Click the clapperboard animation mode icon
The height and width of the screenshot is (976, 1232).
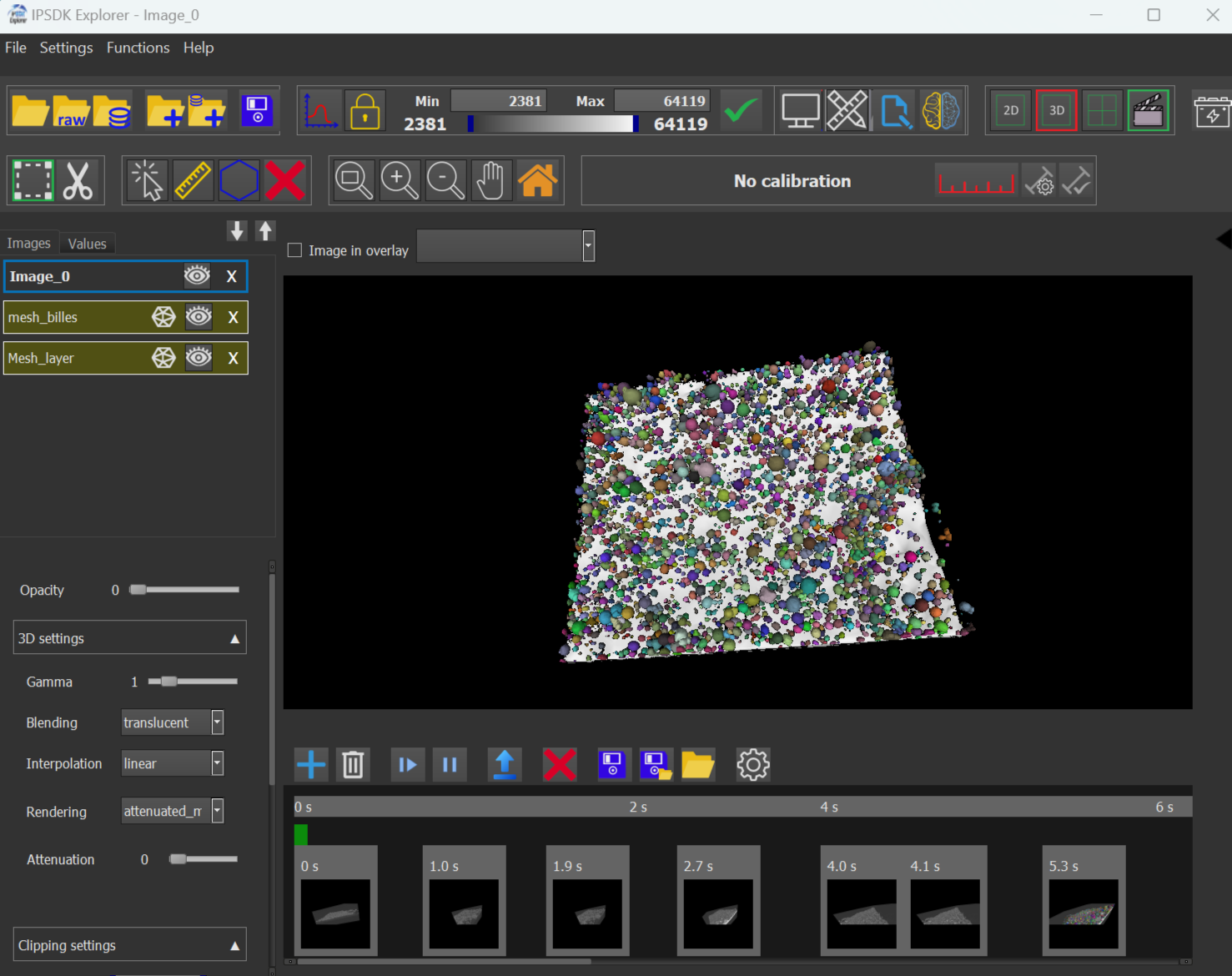(x=1148, y=111)
